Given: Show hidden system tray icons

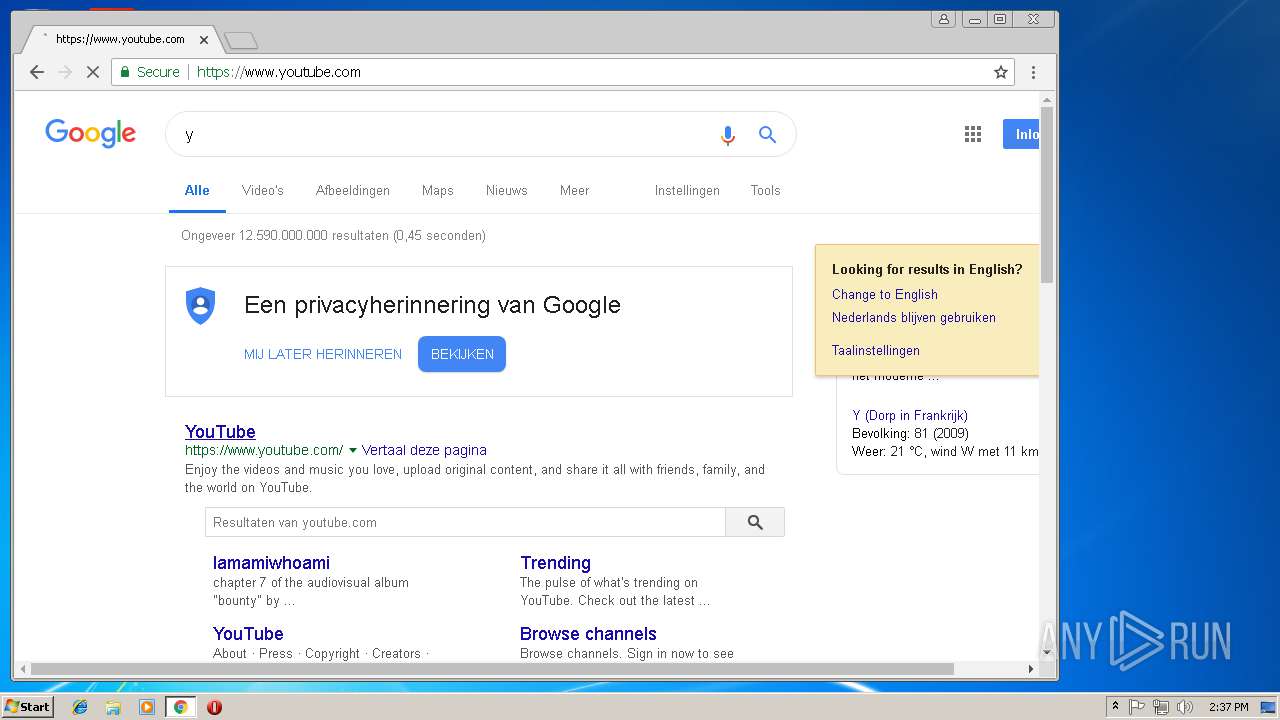Looking at the screenshot, I should (x=1115, y=707).
